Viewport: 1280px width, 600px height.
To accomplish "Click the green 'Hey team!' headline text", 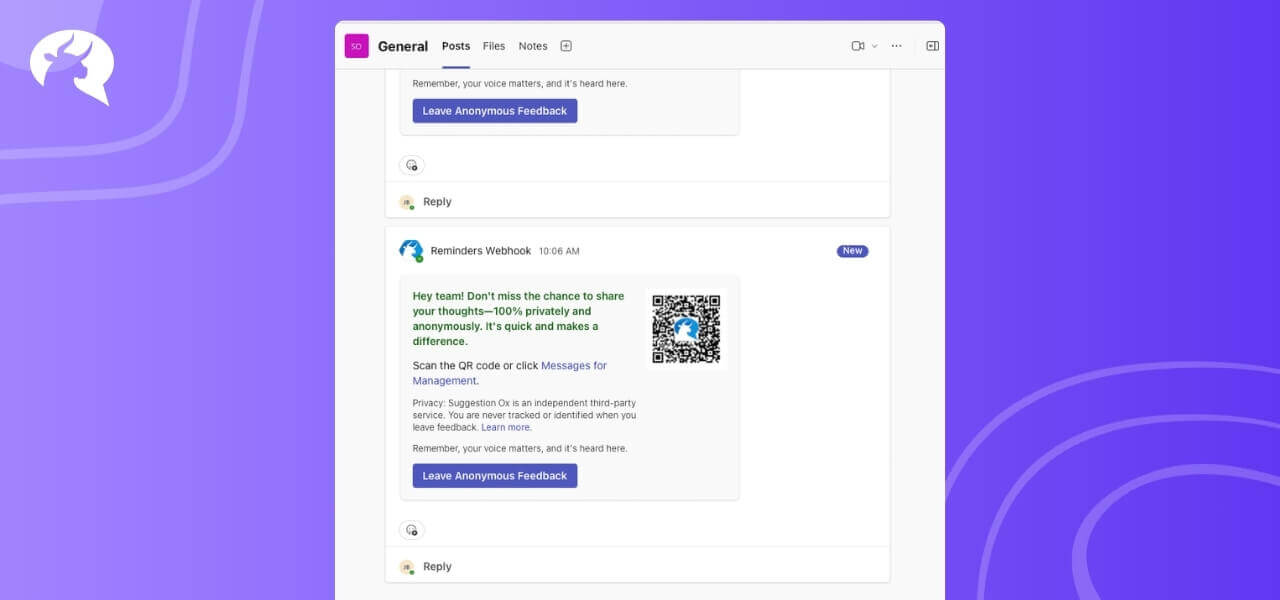I will [518, 319].
